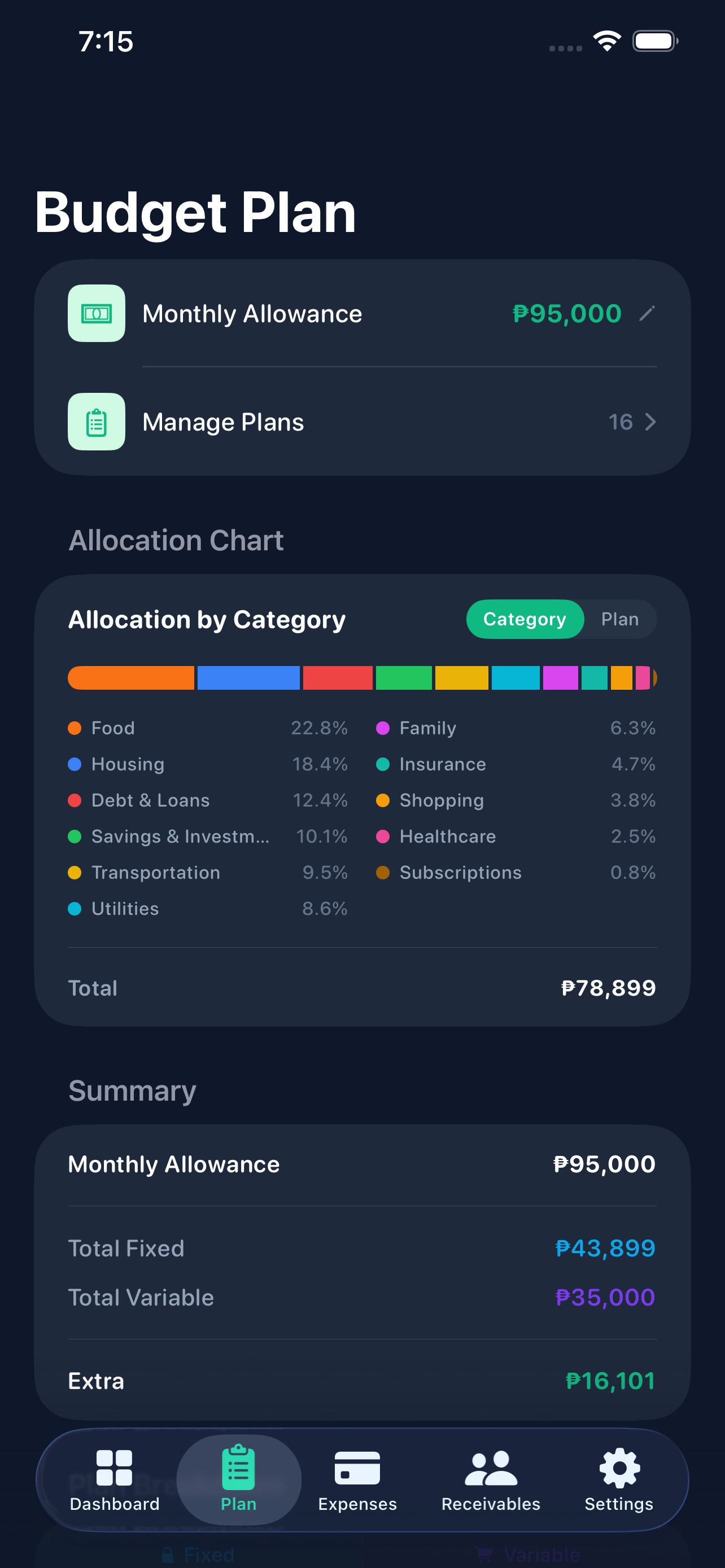The width and height of the screenshot is (725, 1568).
Task: Select the orange Food bar segment
Action: [x=131, y=677]
